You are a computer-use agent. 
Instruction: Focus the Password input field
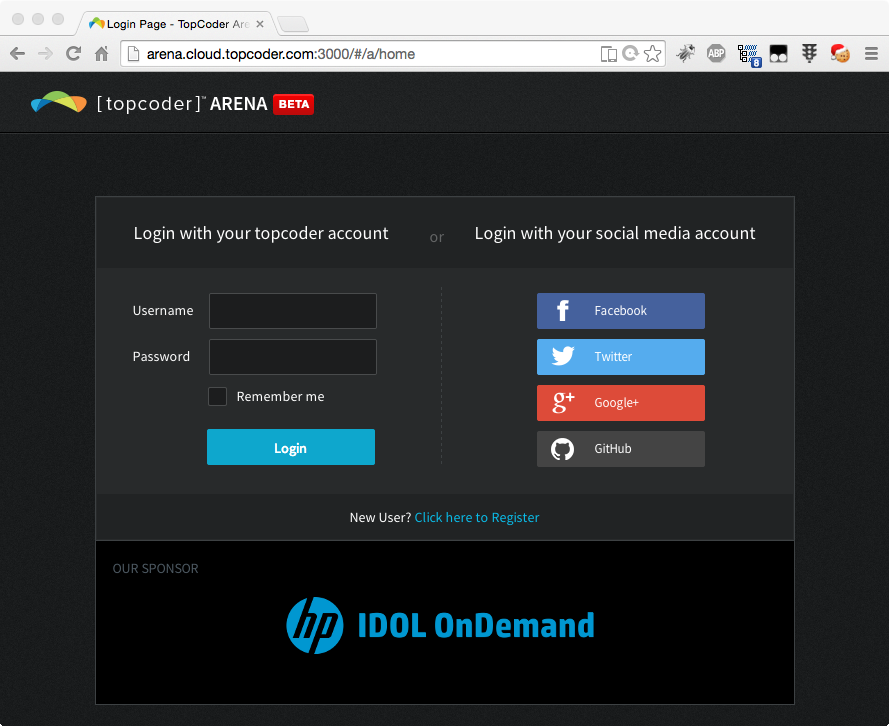click(293, 357)
